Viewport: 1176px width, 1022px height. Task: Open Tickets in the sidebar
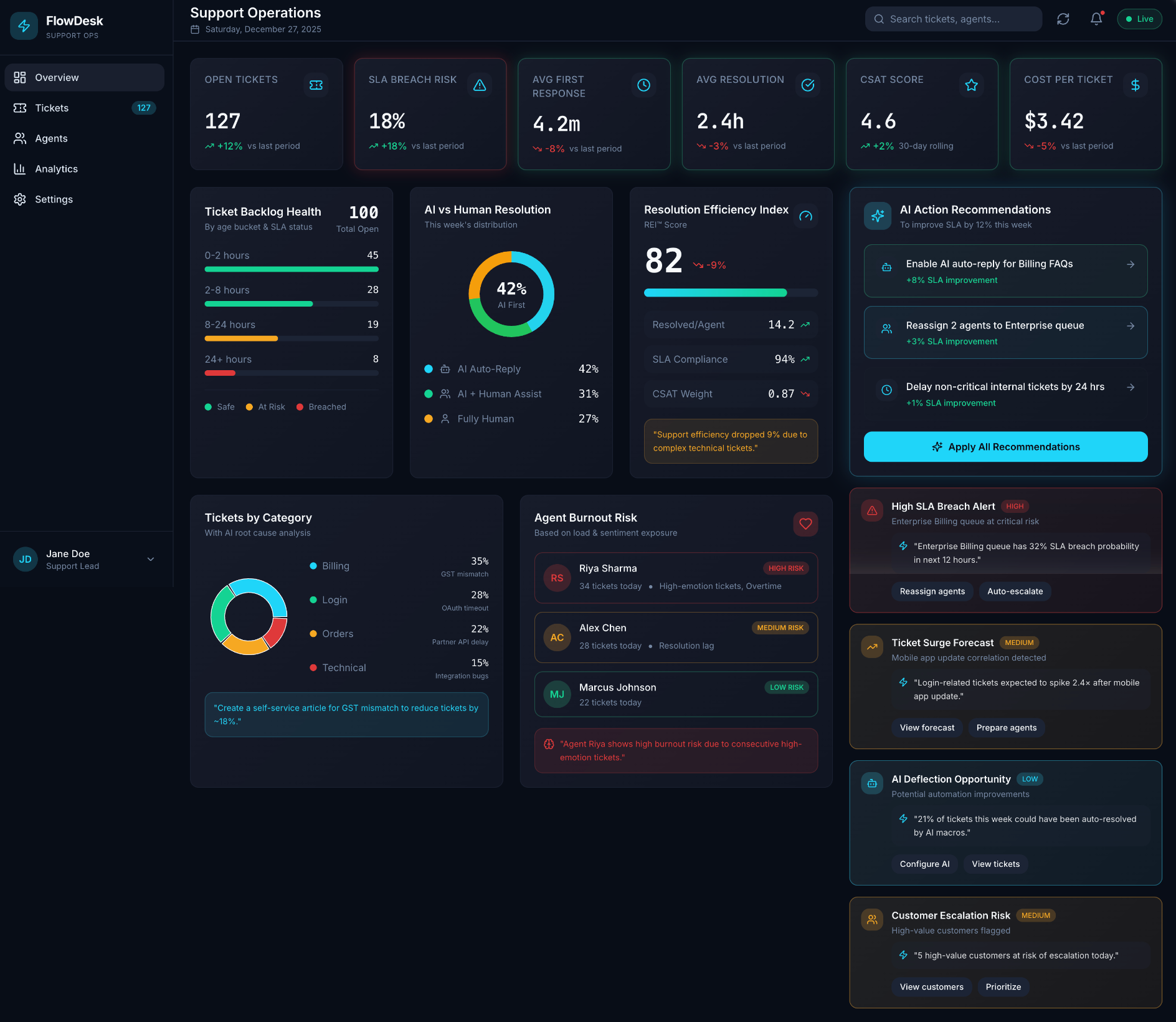point(84,108)
